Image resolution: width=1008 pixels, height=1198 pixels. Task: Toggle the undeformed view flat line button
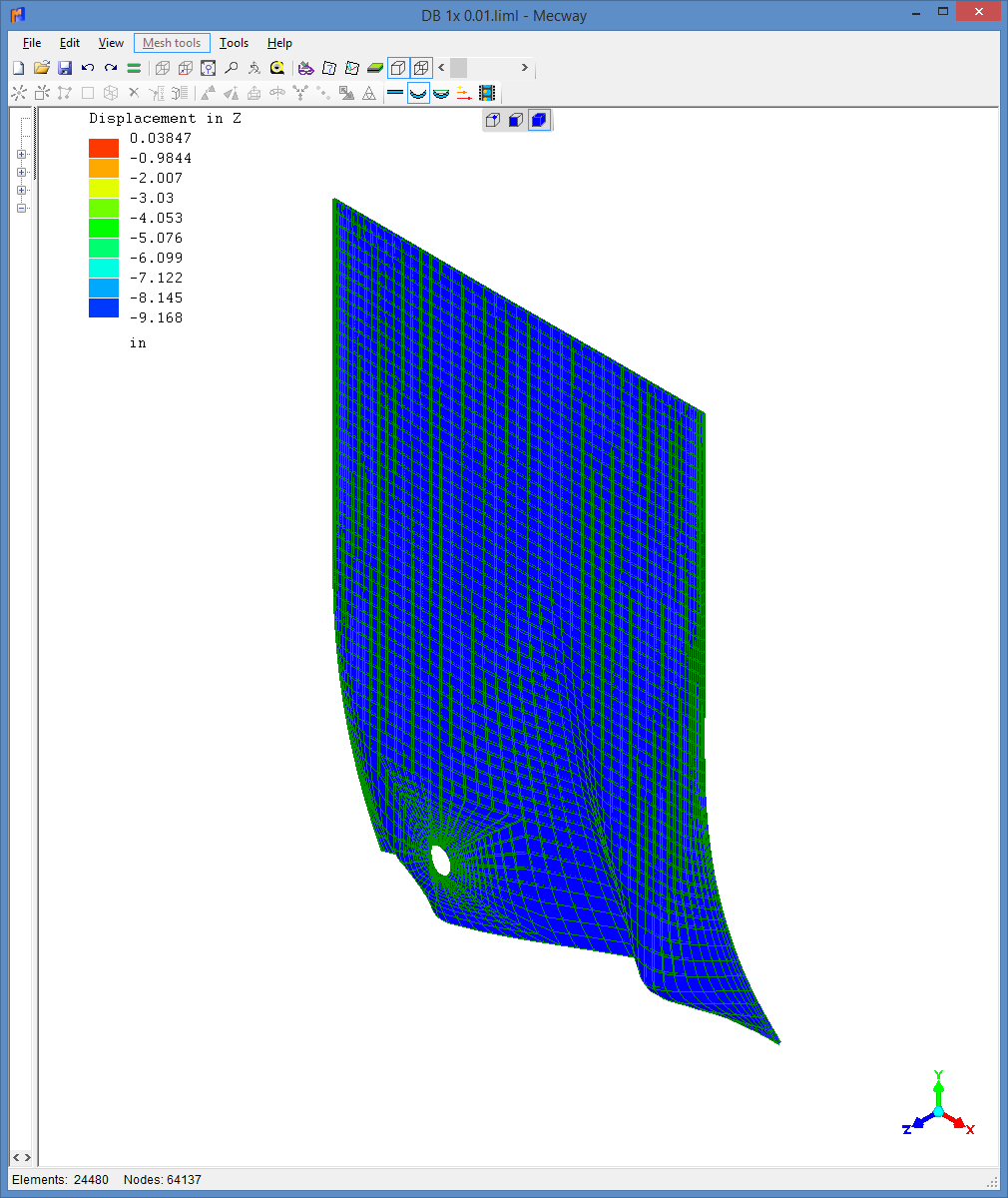pos(395,93)
